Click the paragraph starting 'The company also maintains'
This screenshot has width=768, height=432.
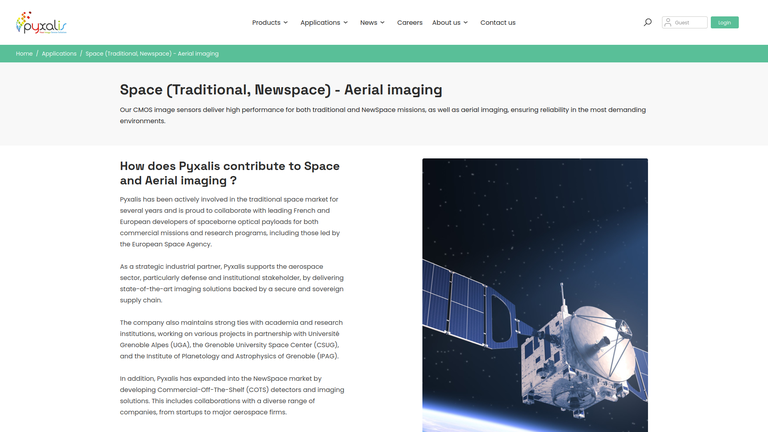tap(231, 339)
